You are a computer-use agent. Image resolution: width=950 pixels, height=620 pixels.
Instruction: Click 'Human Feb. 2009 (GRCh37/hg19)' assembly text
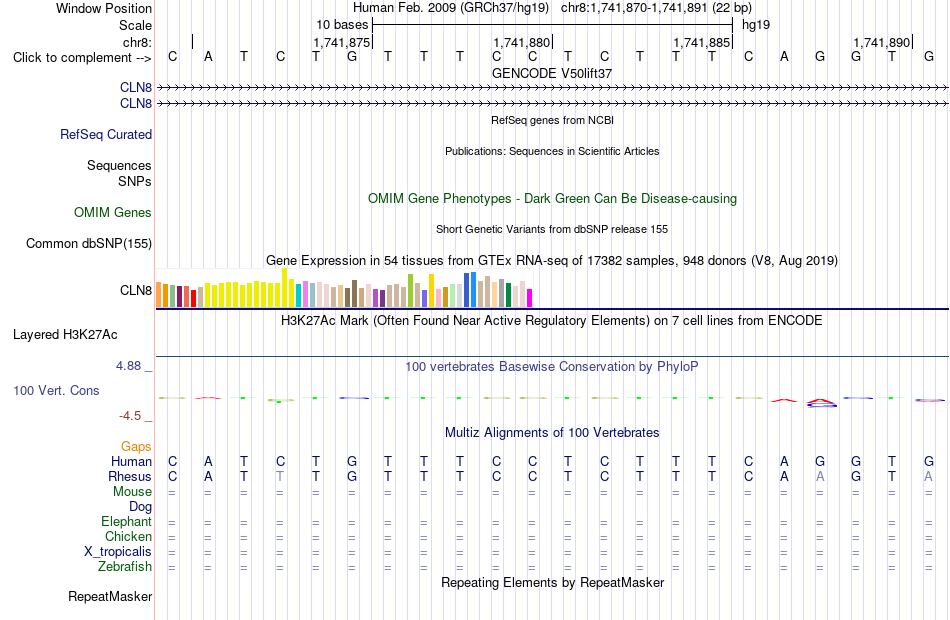(x=451, y=8)
